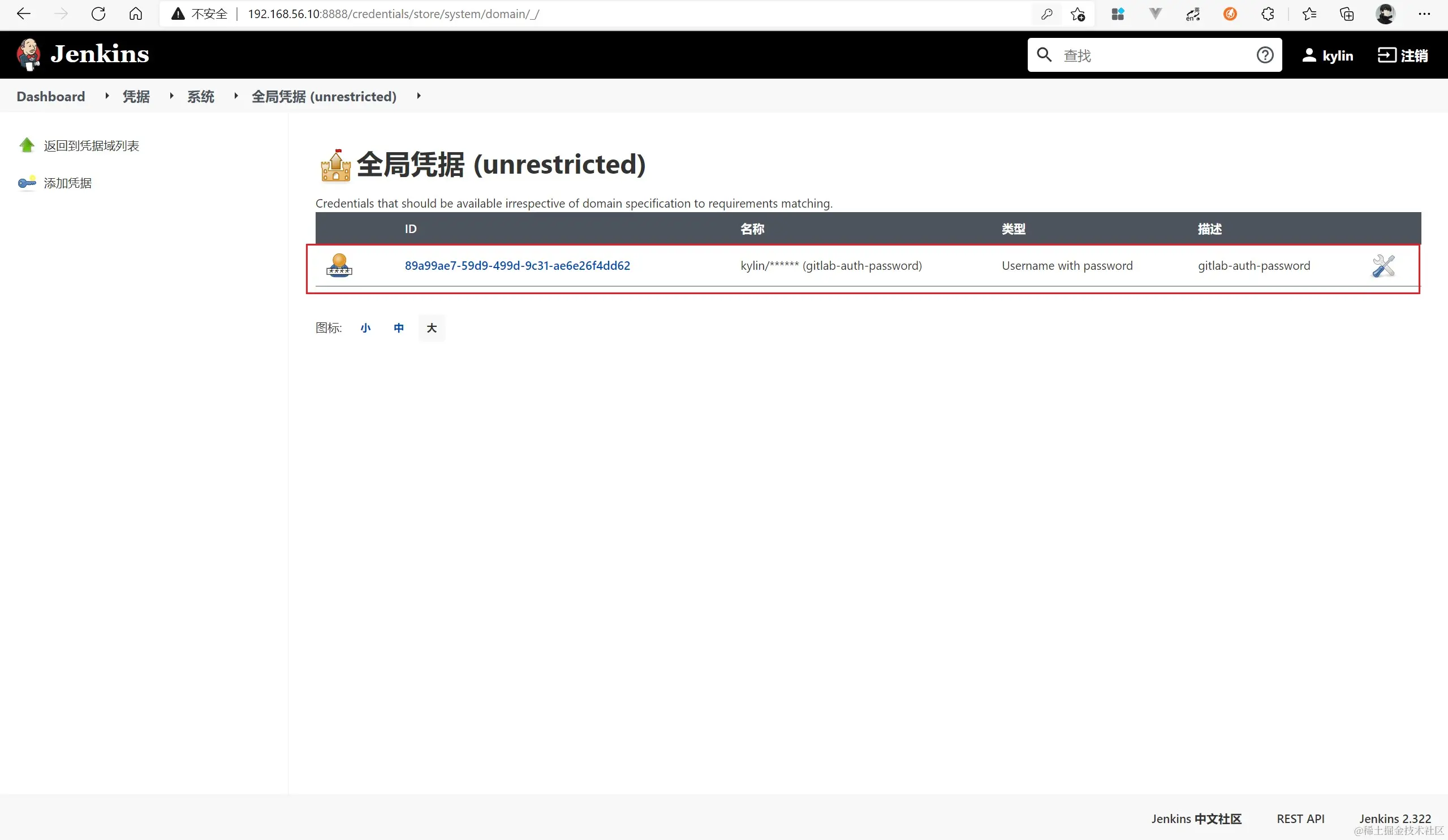
Task: Click the Jenkins butler logo
Action: pyautogui.click(x=28, y=54)
